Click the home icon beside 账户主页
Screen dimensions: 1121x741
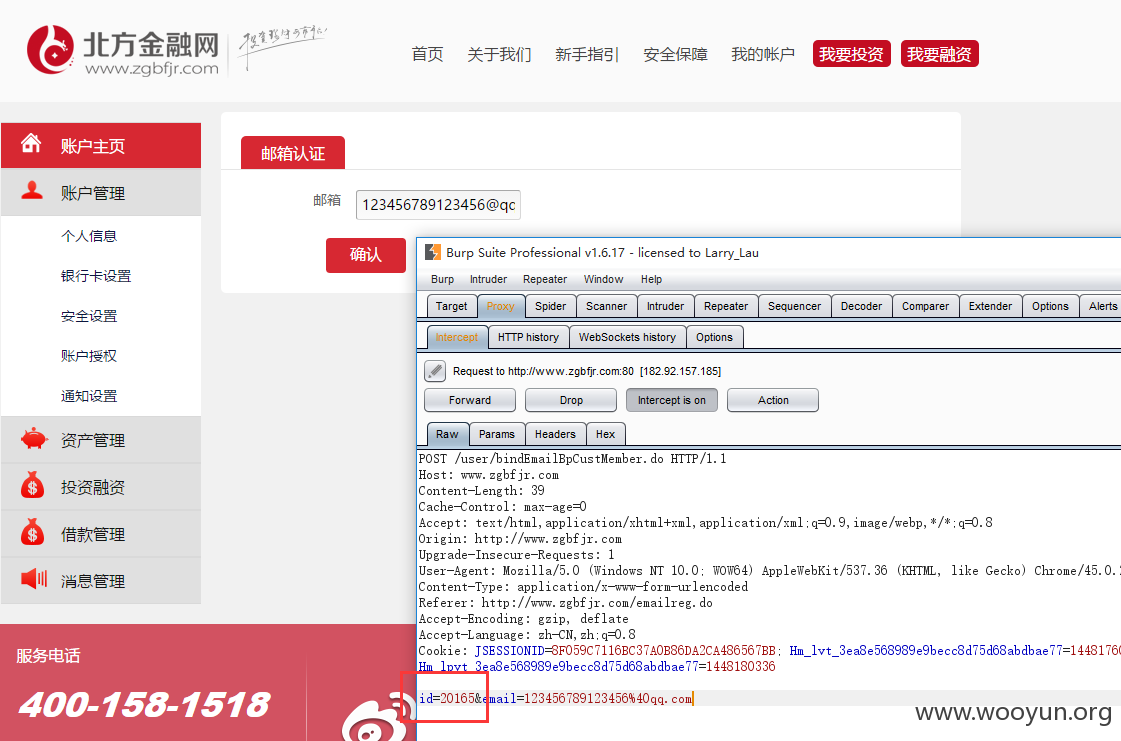[31, 144]
